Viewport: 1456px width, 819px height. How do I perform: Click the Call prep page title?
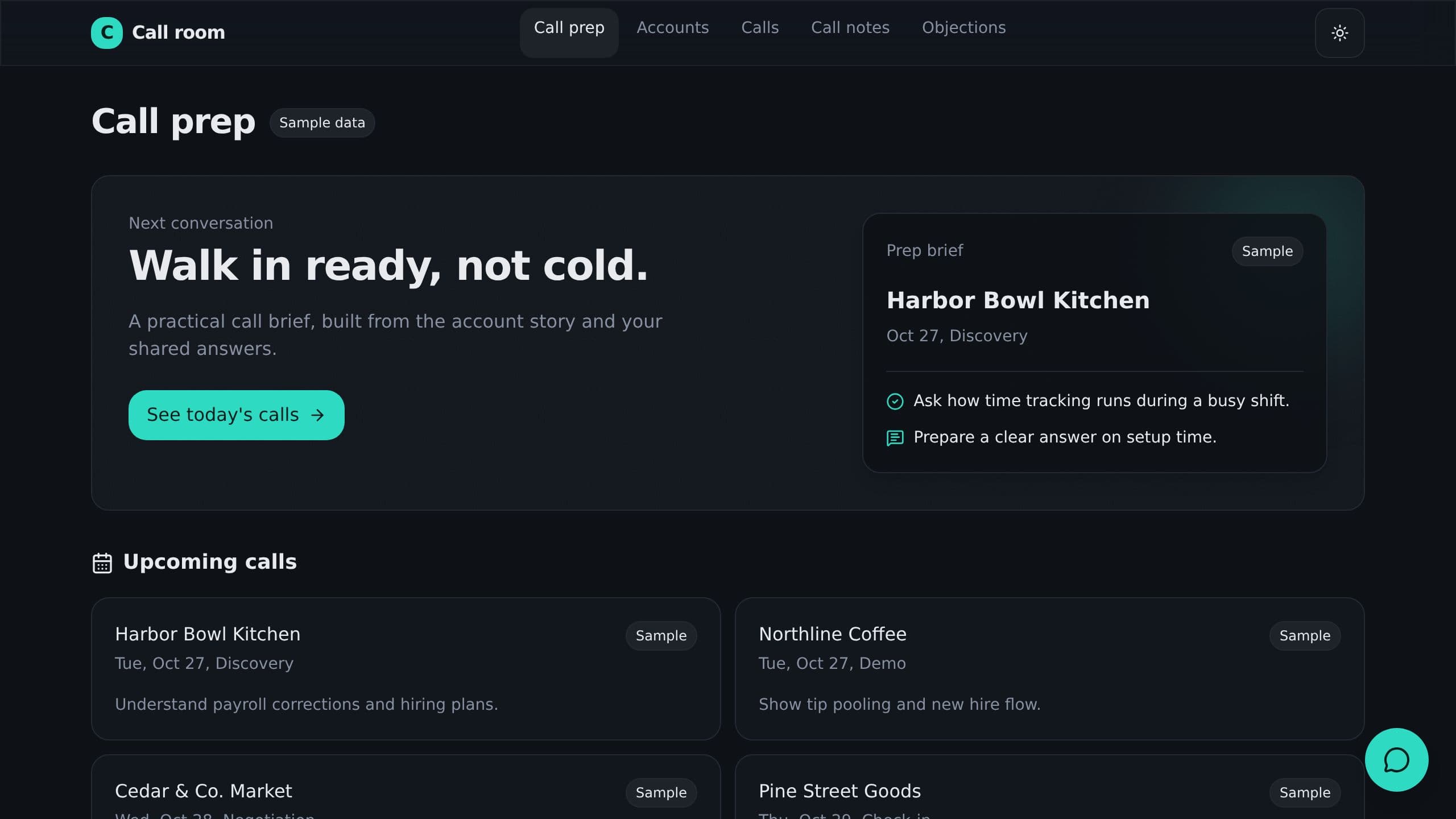click(x=173, y=122)
